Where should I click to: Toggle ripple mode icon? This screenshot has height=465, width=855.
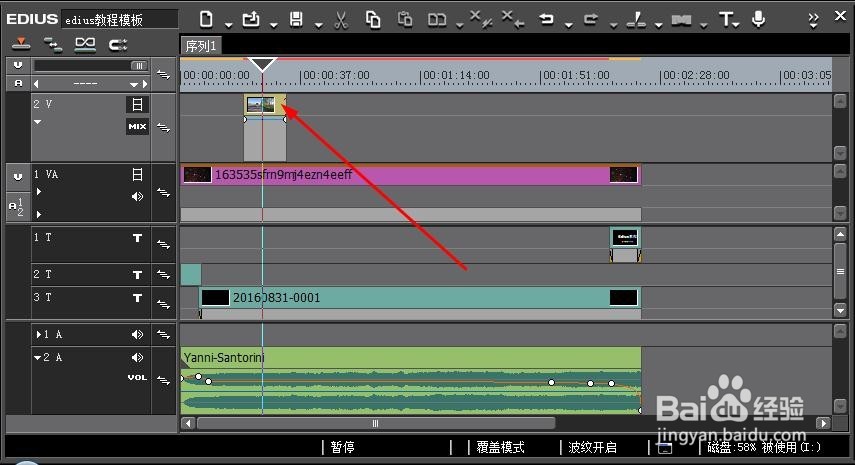click(85, 44)
